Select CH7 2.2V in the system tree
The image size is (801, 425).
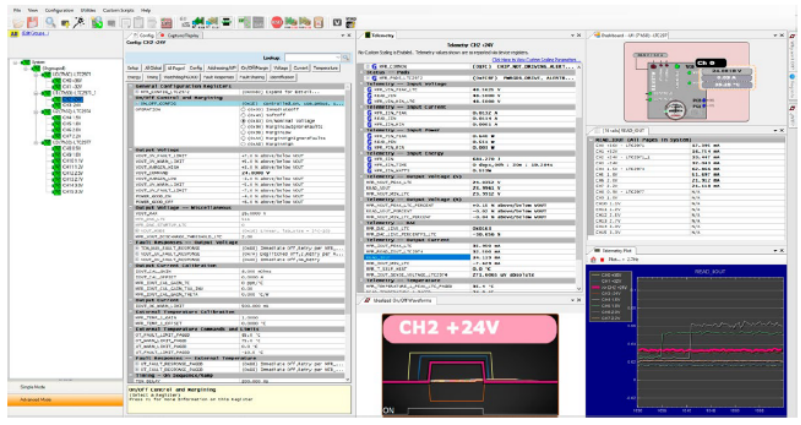[71, 136]
